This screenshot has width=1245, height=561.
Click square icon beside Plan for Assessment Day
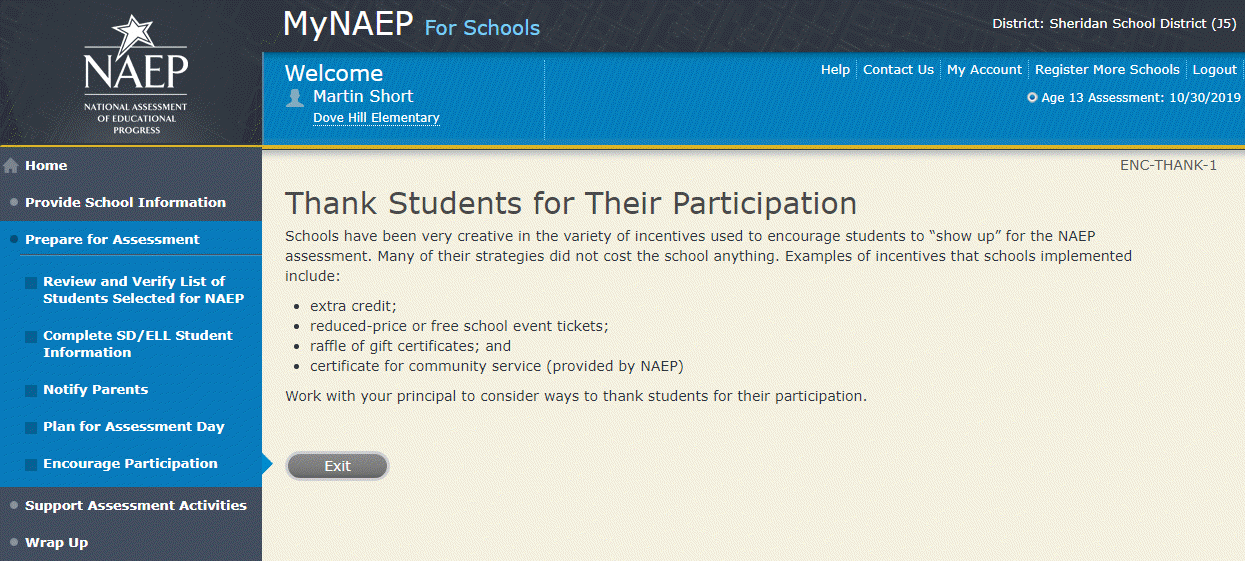coord(31,427)
